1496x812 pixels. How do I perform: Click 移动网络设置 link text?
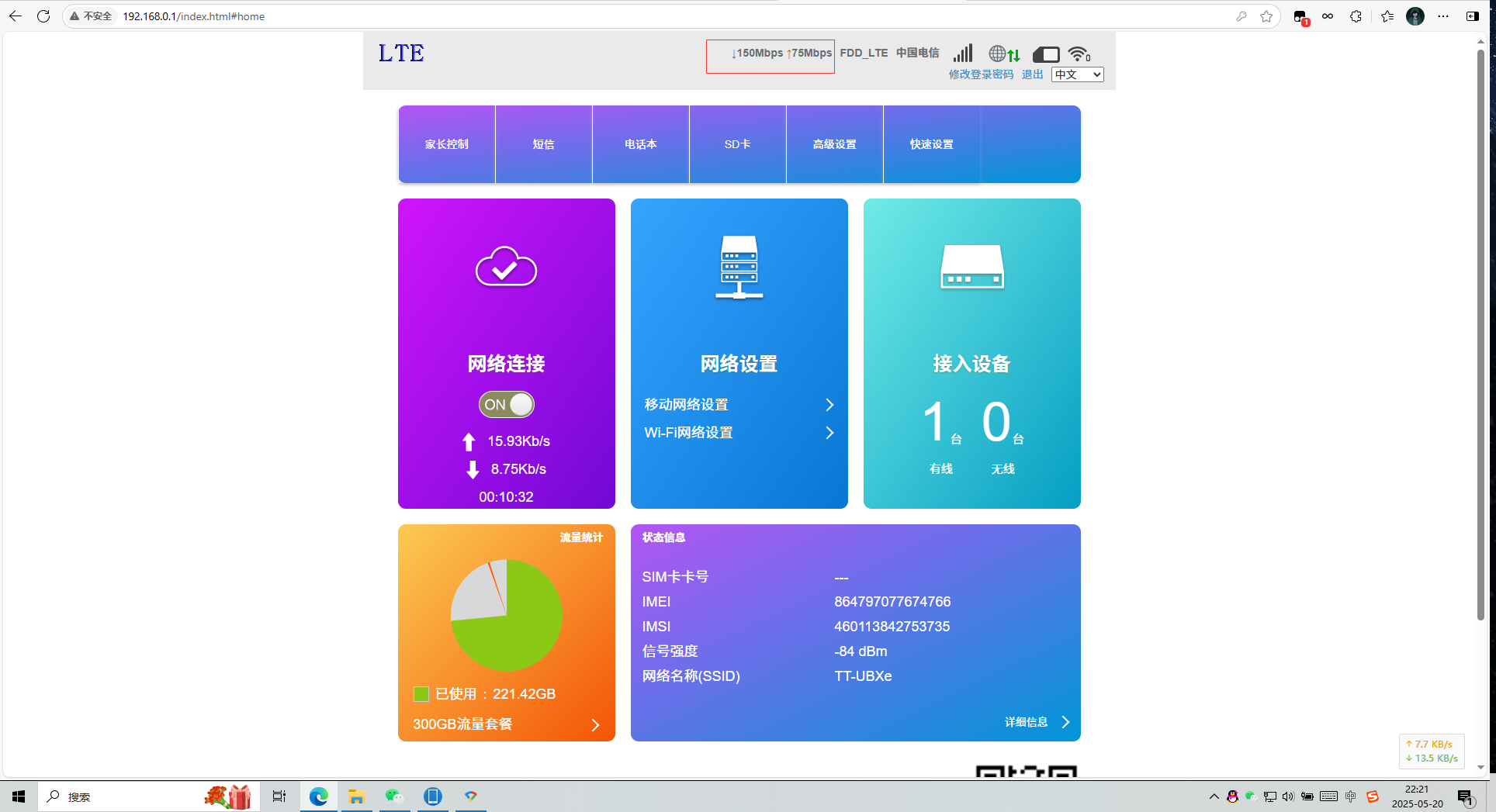pos(686,405)
